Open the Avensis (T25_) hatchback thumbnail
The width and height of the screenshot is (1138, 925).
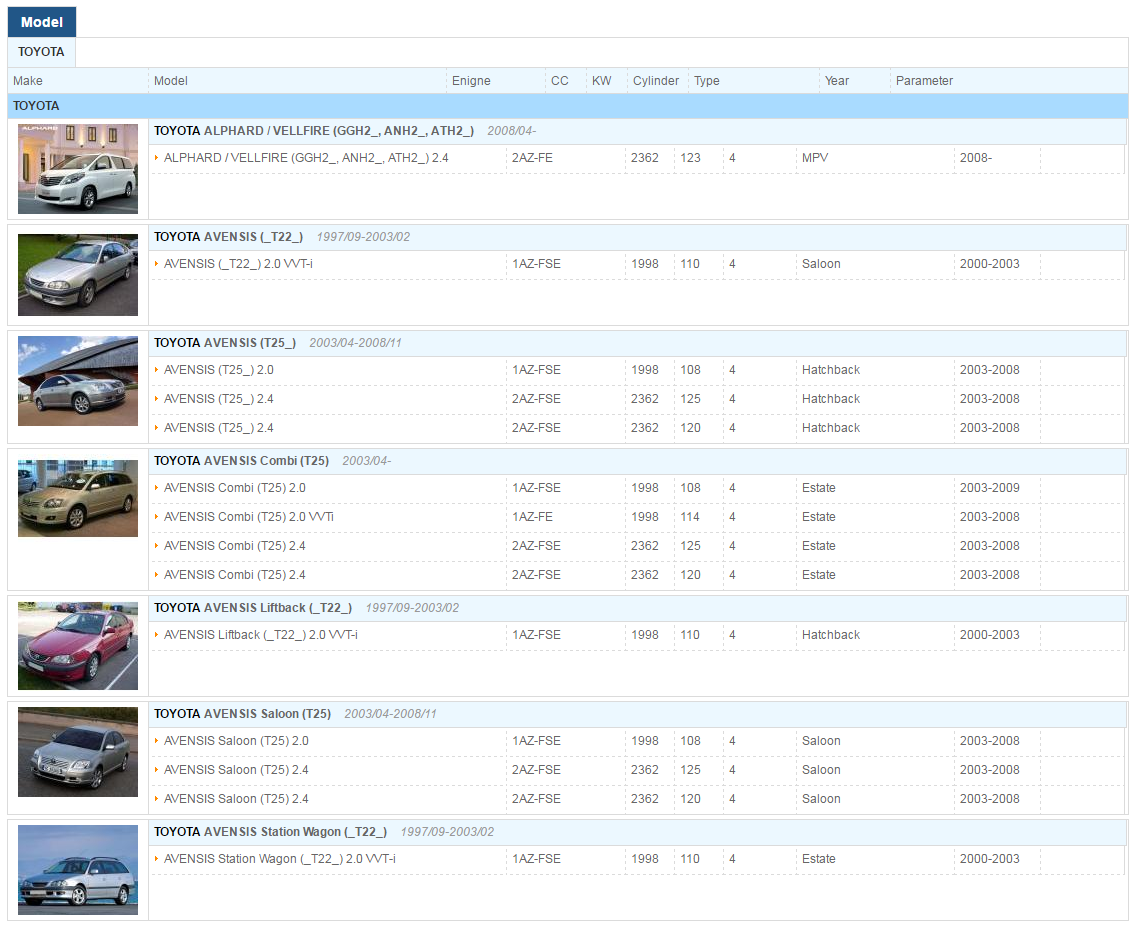point(78,381)
